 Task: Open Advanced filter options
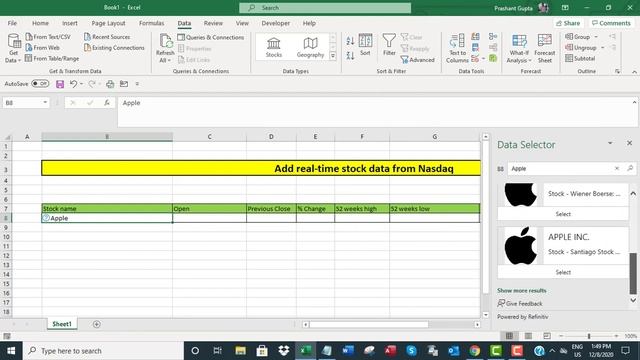pos(418,60)
